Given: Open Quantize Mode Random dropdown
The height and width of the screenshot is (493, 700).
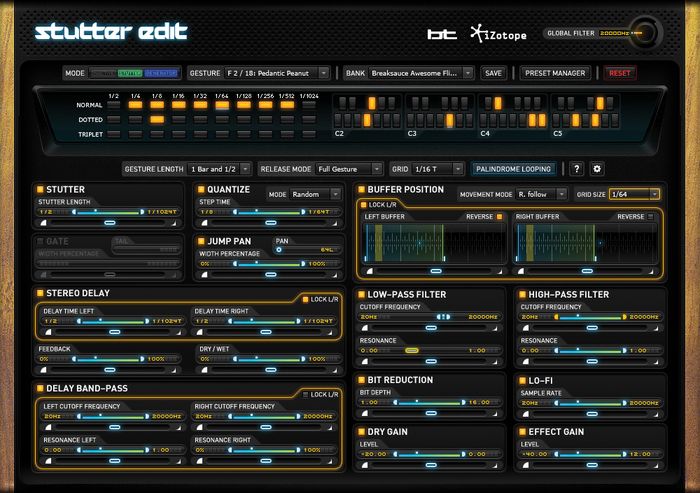Looking at the screenshot, I should (316, 194).
